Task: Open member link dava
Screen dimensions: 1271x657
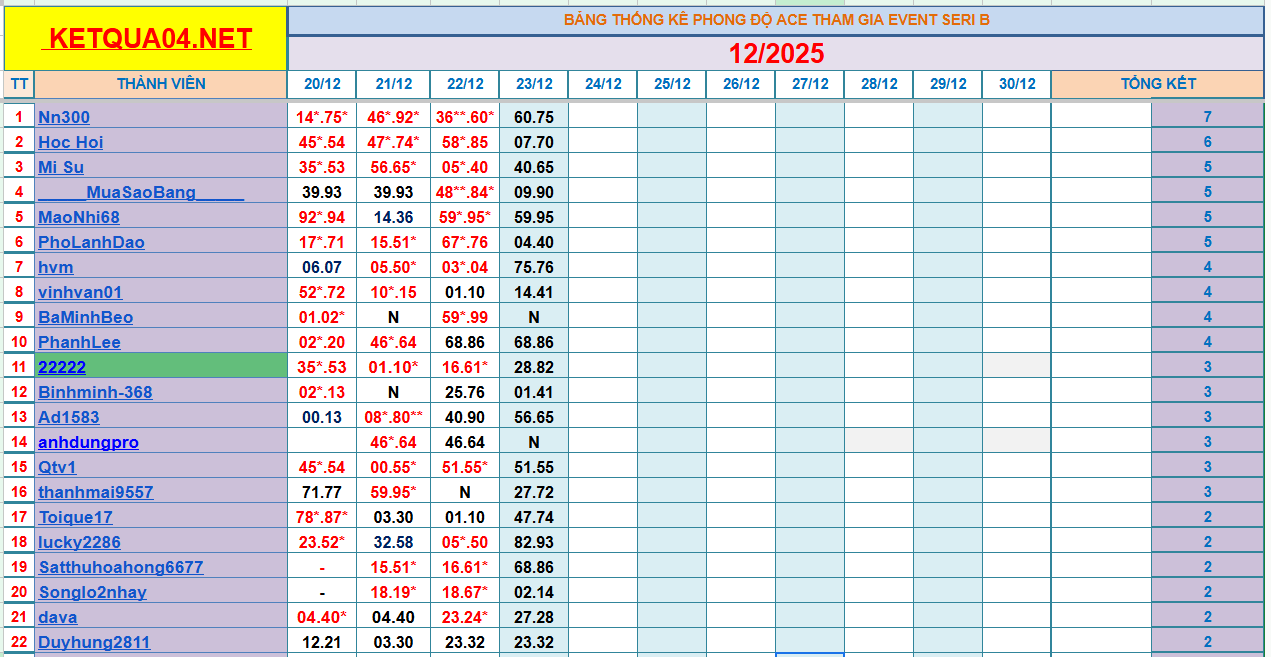Action: (58, 617)
